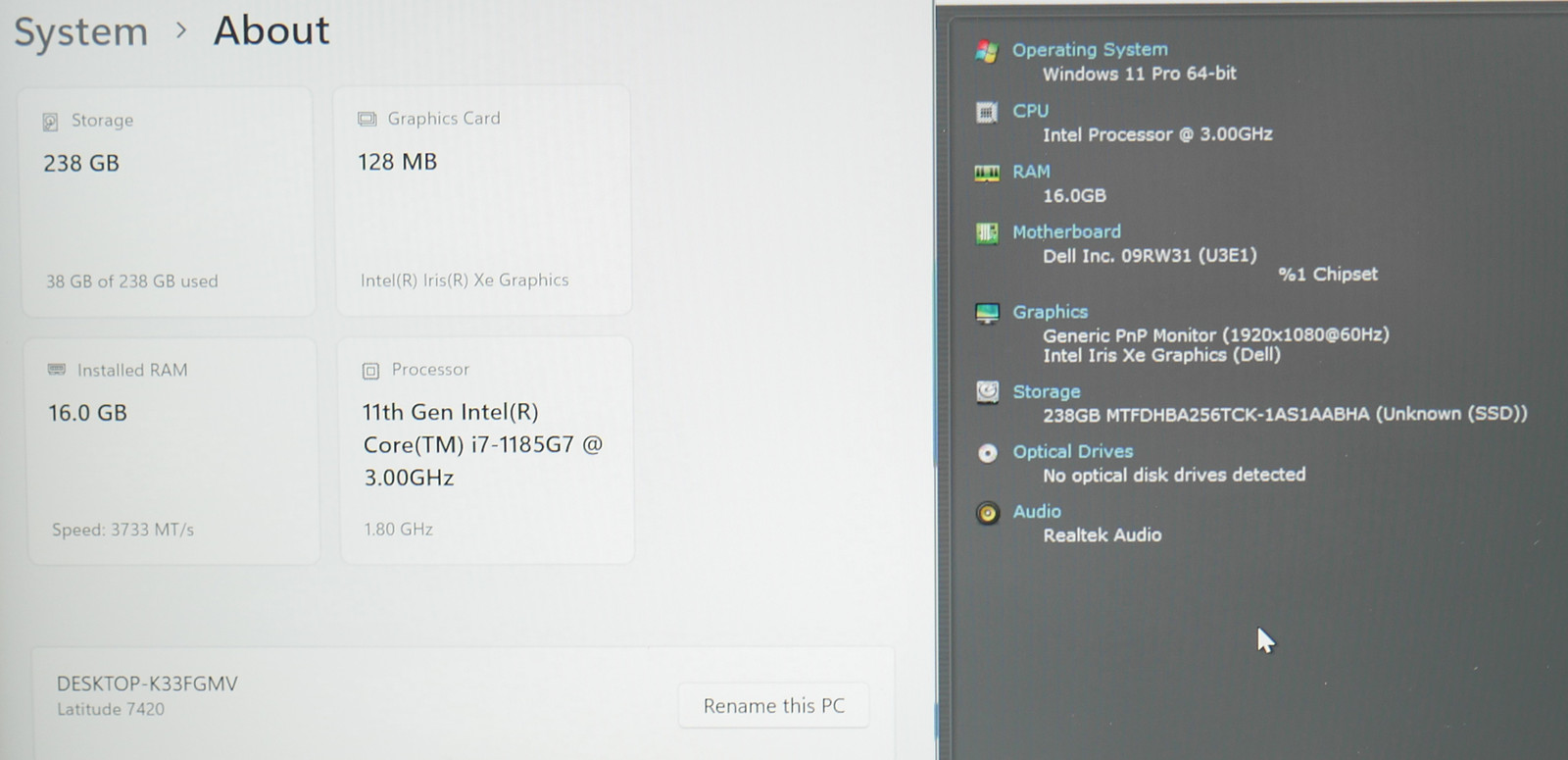This screenshot has height=760, width=1568.
Task: Open the Motherboard section link
Action: click(x=1066, y=231)
